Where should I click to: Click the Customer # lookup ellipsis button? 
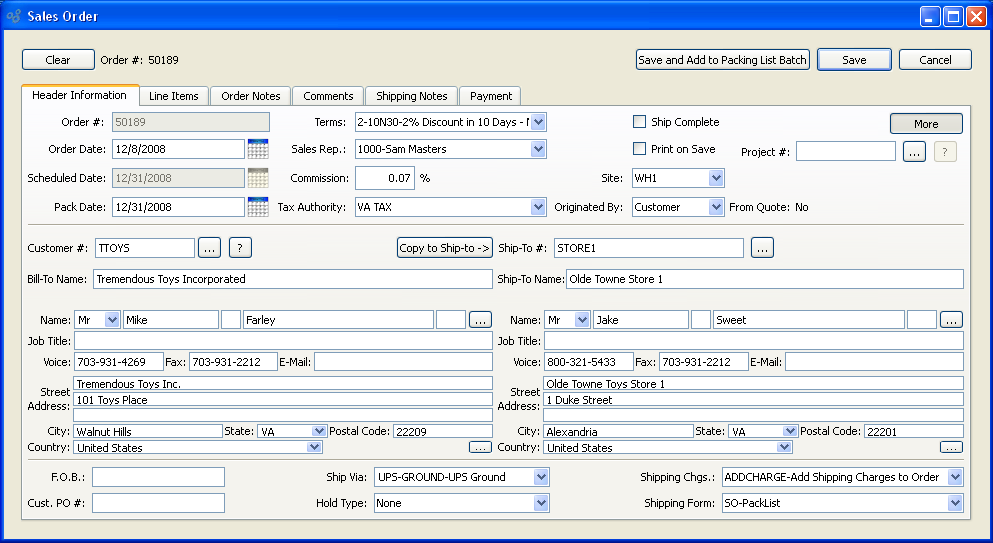[209, 248]
